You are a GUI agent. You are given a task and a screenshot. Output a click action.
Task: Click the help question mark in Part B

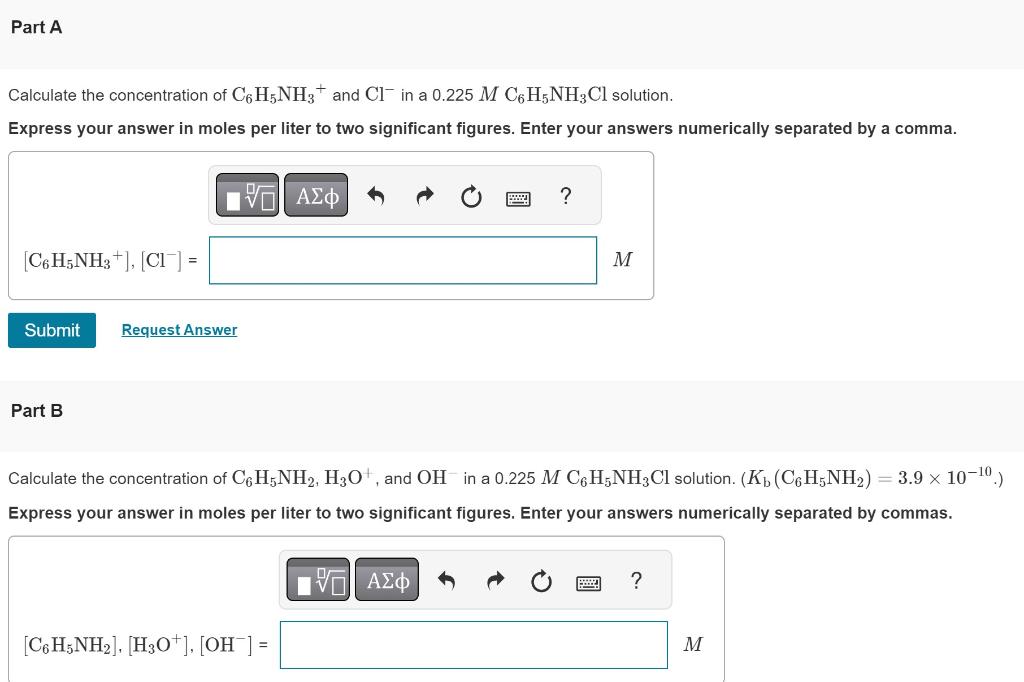pos(636,581)
